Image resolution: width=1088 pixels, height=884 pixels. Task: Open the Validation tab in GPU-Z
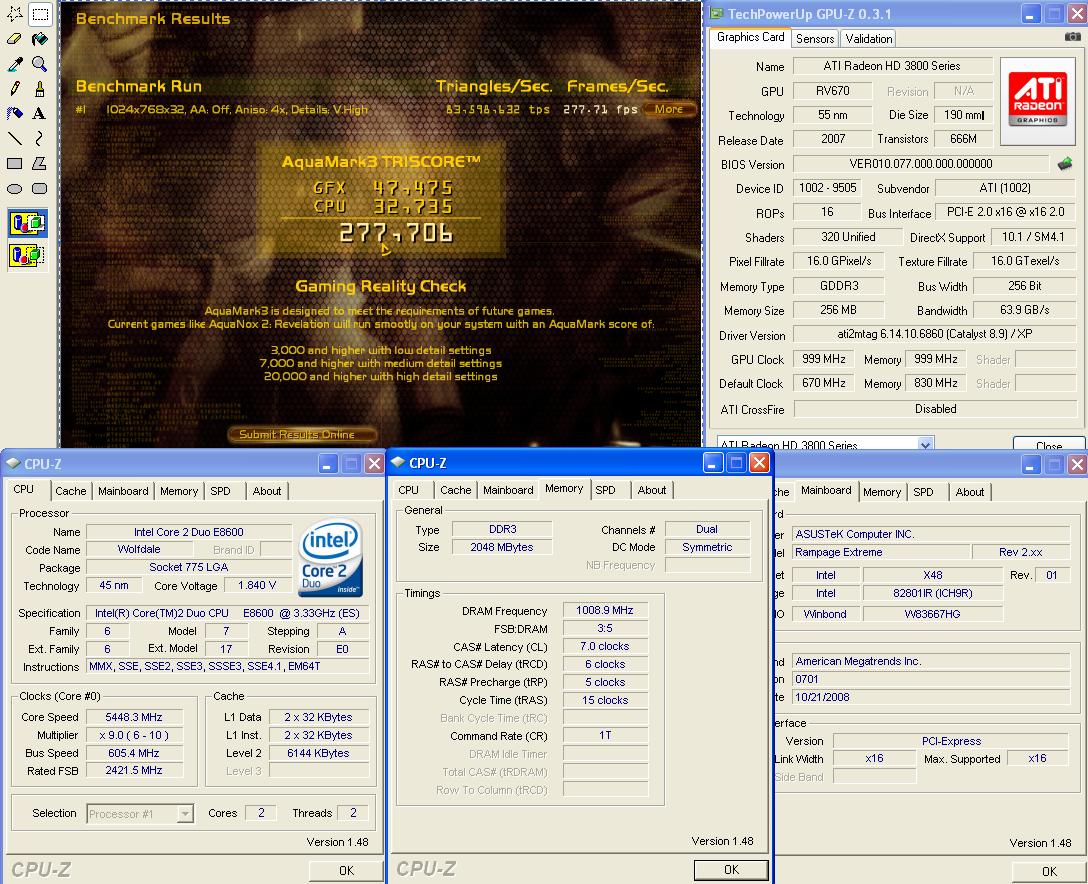pyautogui.click(x=868, y=39)
